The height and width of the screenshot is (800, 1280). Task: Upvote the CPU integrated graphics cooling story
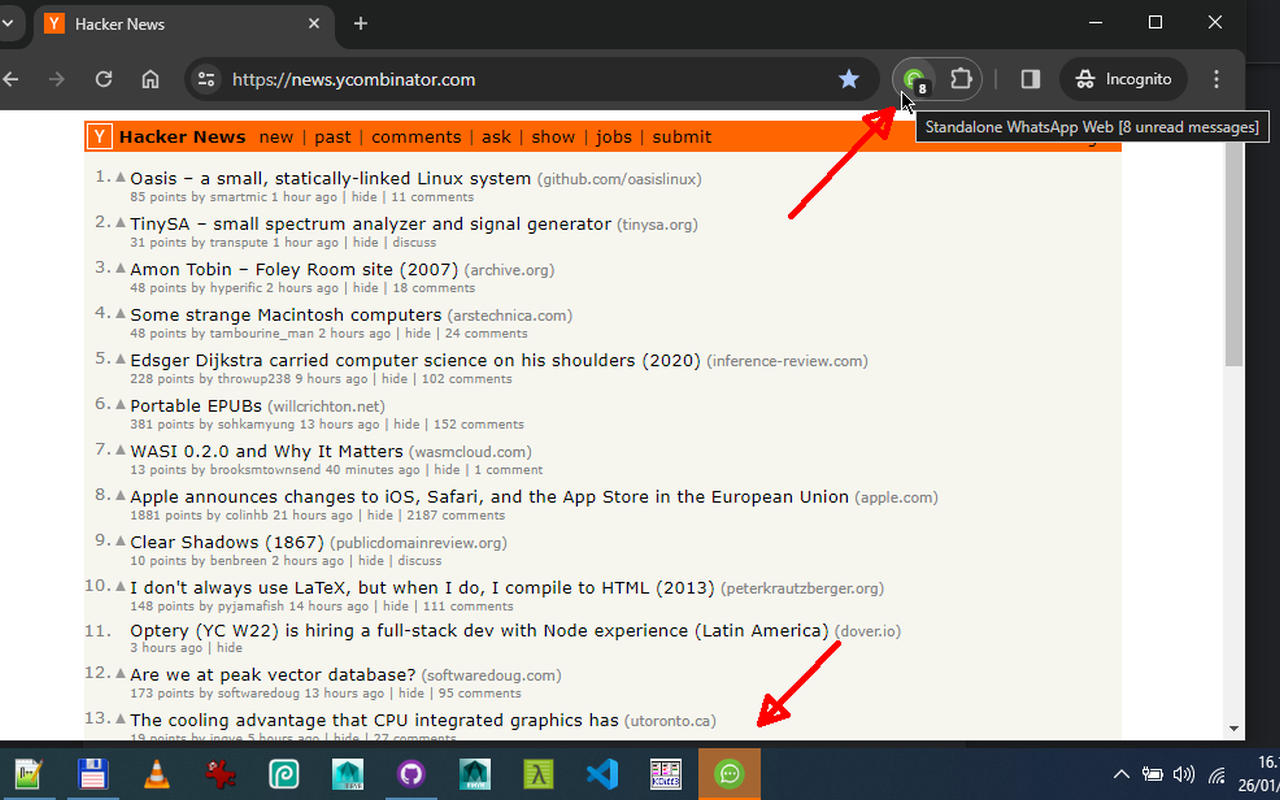pos(121,719)
